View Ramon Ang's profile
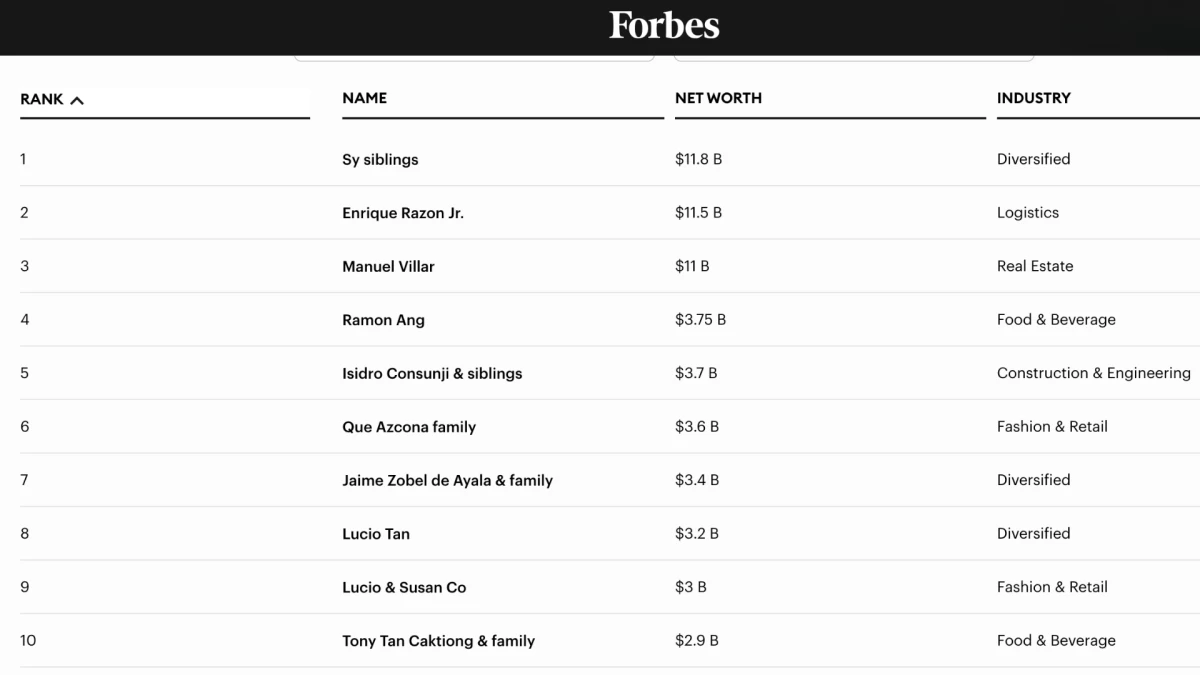The image size is (1200, 675). (x=383, y=320)
